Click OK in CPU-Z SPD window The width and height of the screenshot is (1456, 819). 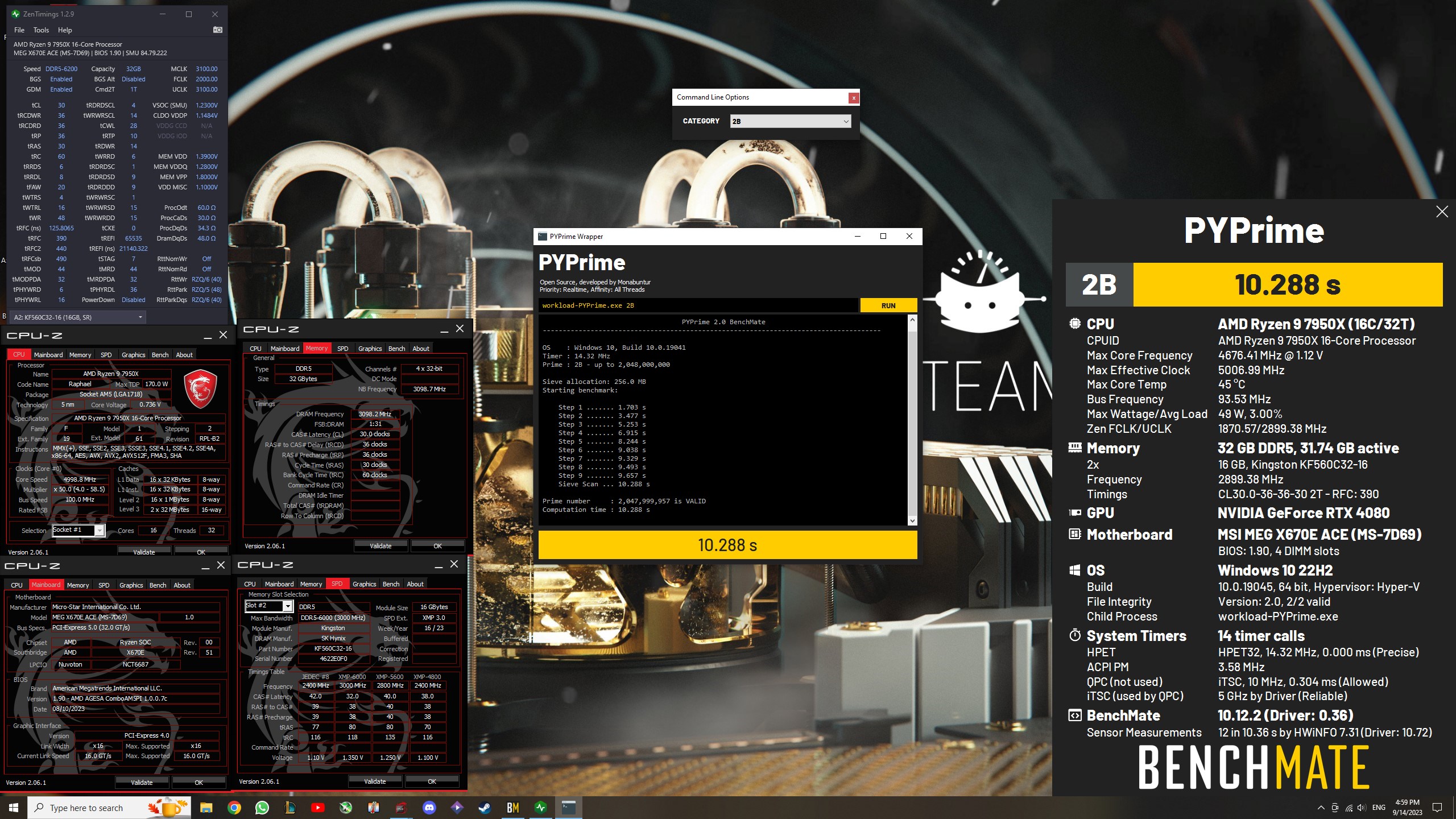(432, 781)
